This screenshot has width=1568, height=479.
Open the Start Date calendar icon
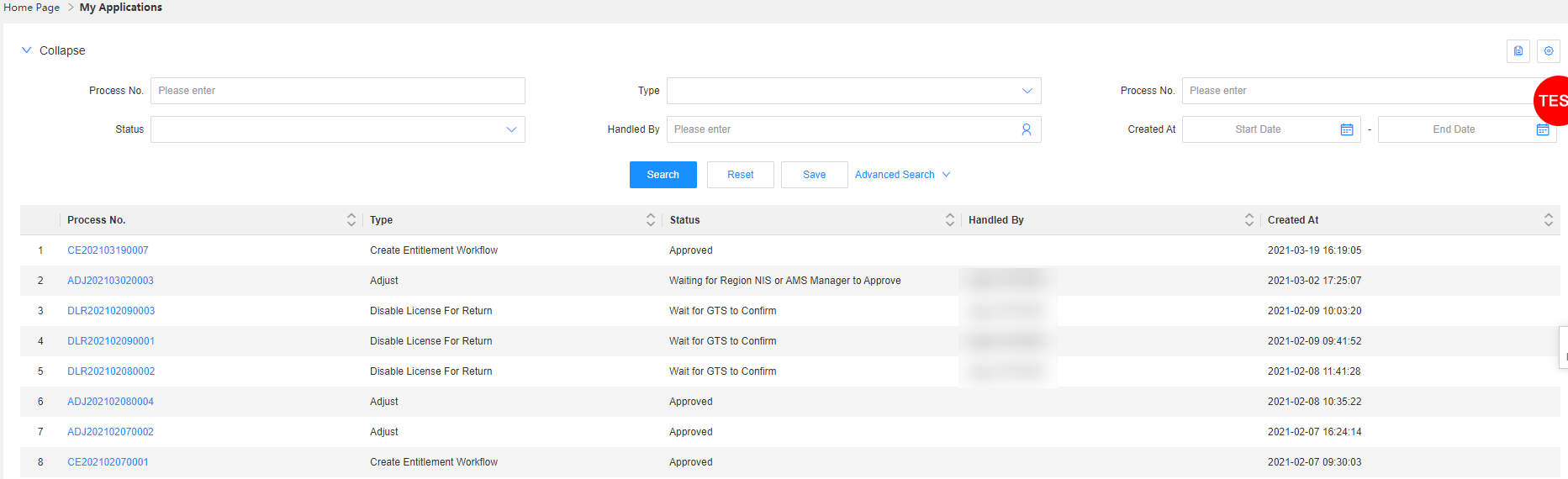point(1346,129)
